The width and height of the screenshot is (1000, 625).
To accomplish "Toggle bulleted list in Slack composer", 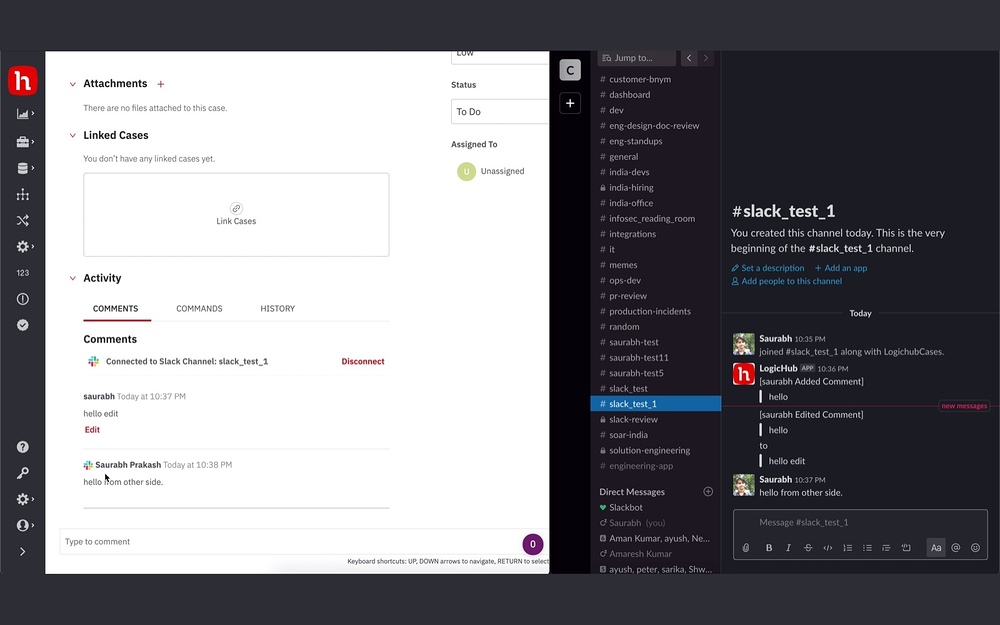I will point(867,548).
